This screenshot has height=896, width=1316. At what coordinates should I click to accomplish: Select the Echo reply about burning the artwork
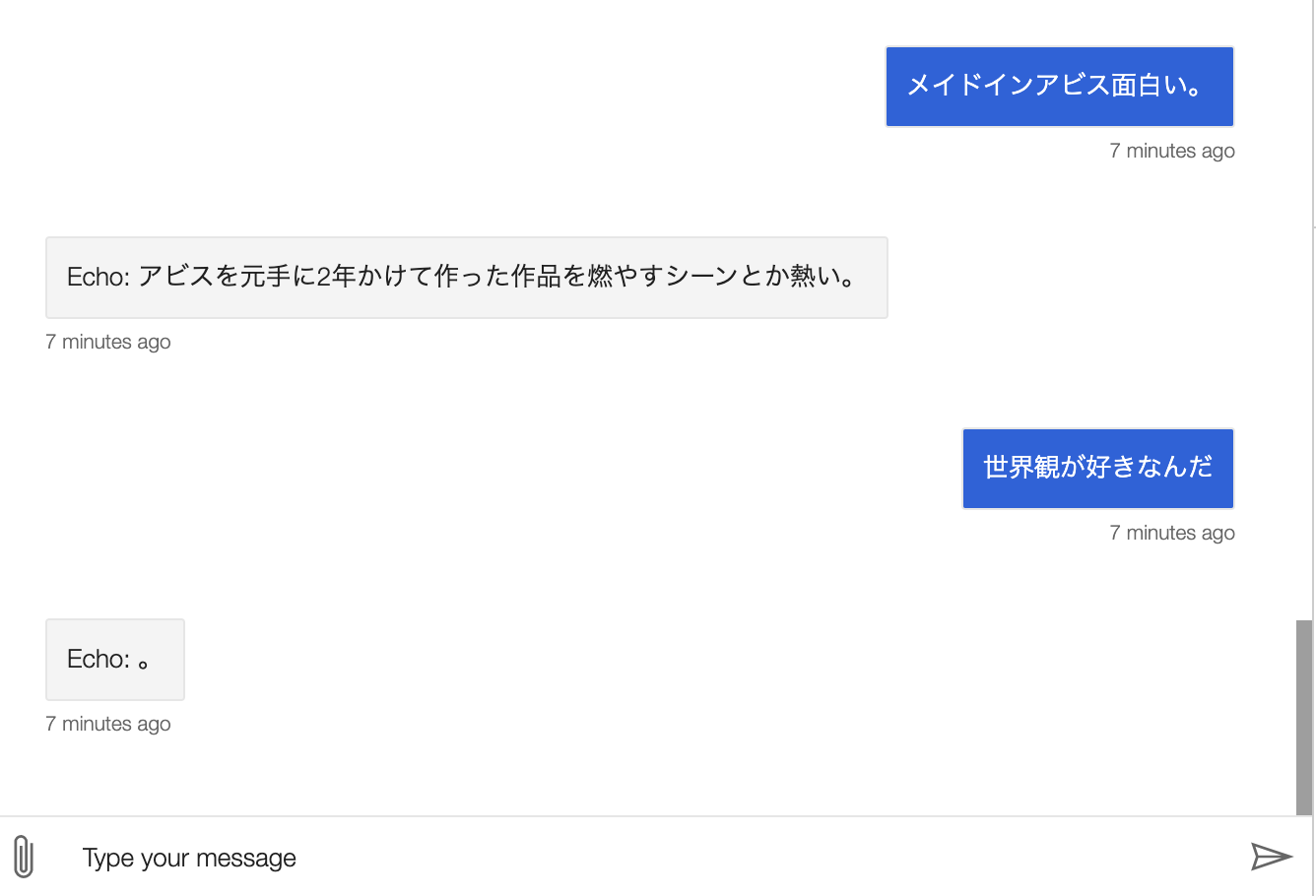[466, 277]
